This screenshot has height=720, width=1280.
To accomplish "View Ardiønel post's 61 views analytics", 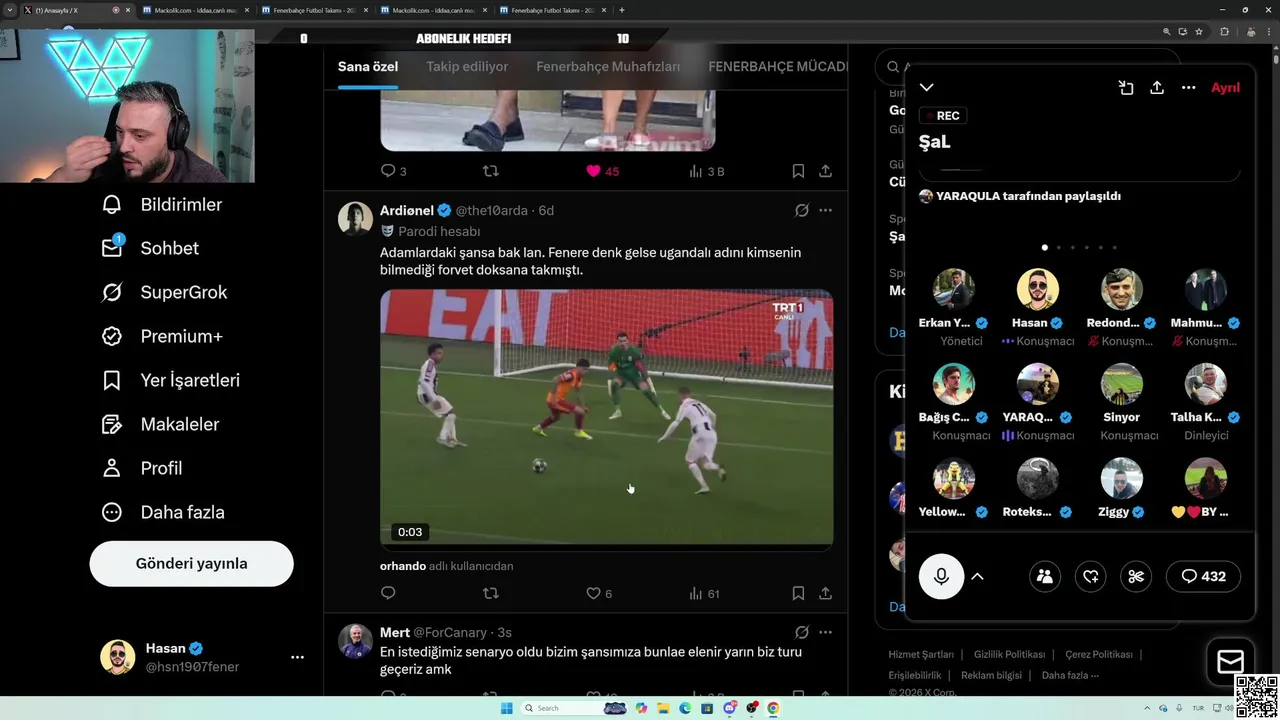I will [704, 593].
